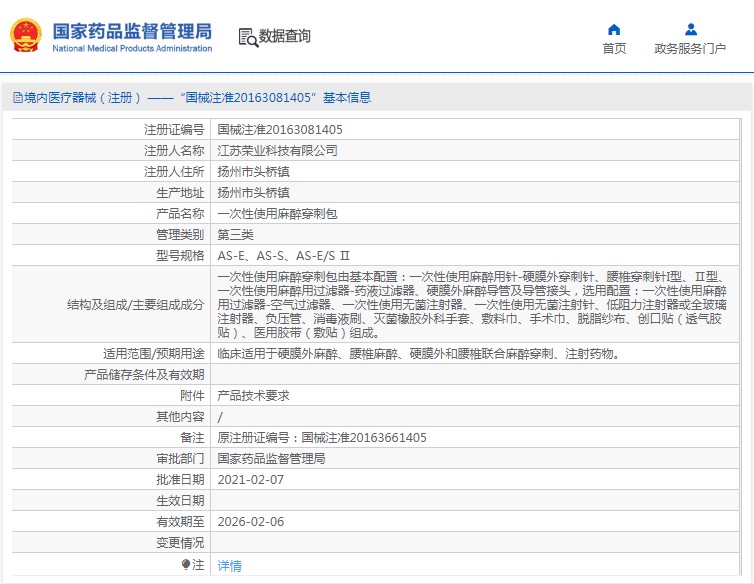Click the document icon before 境内医疗器械
Viewport: 754px width, 584px height.
[18, 98]
